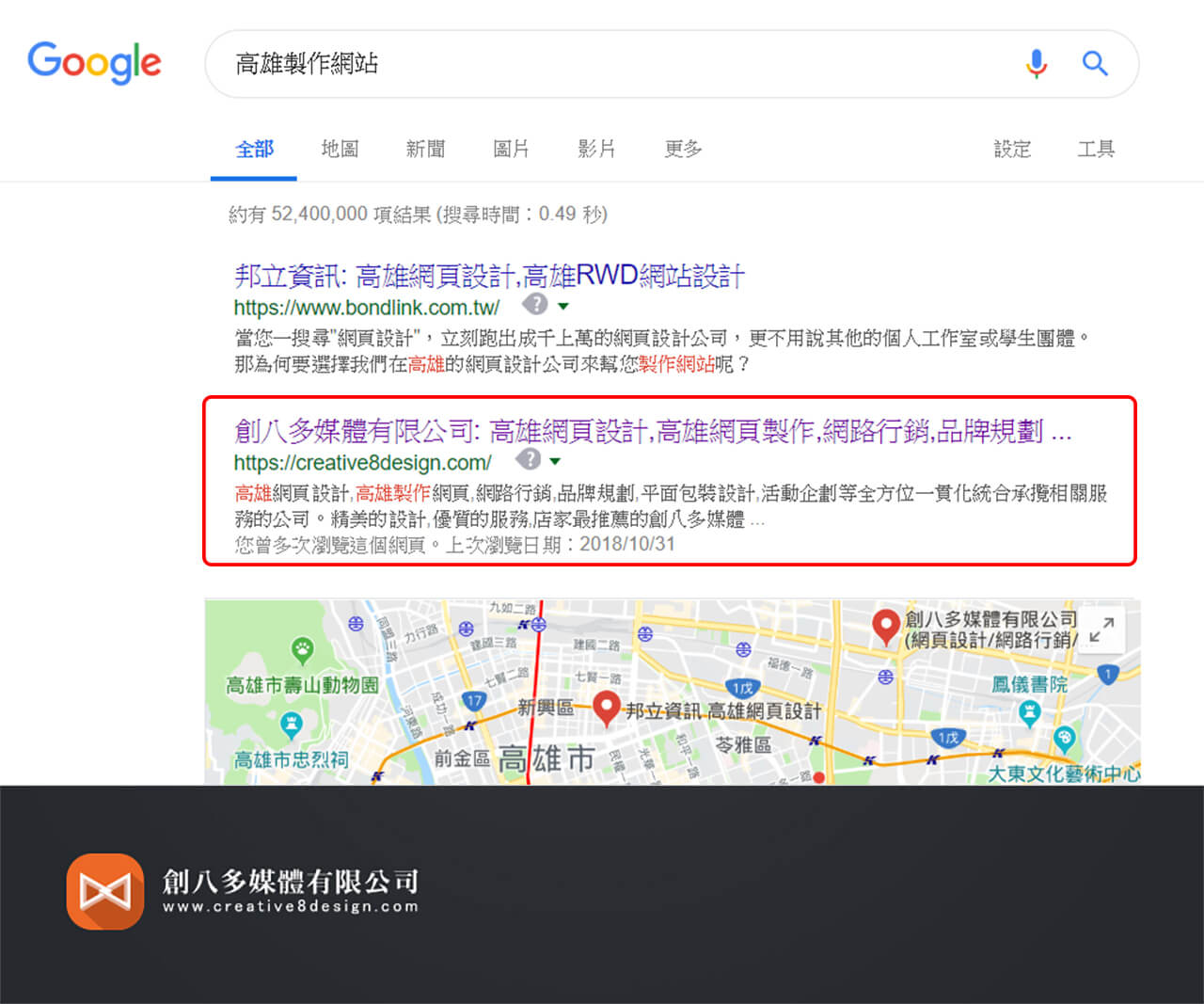The image size is (1204, 1004).
Task: Open the 邦立資訊 result title link
Action: (x=489, y=276)
